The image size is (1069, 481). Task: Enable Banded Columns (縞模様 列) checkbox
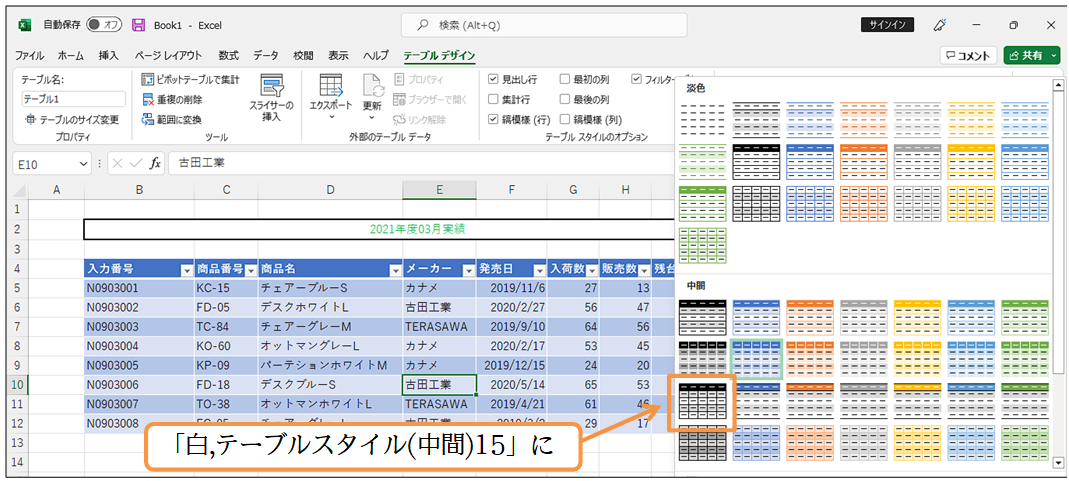click(565, 119)
